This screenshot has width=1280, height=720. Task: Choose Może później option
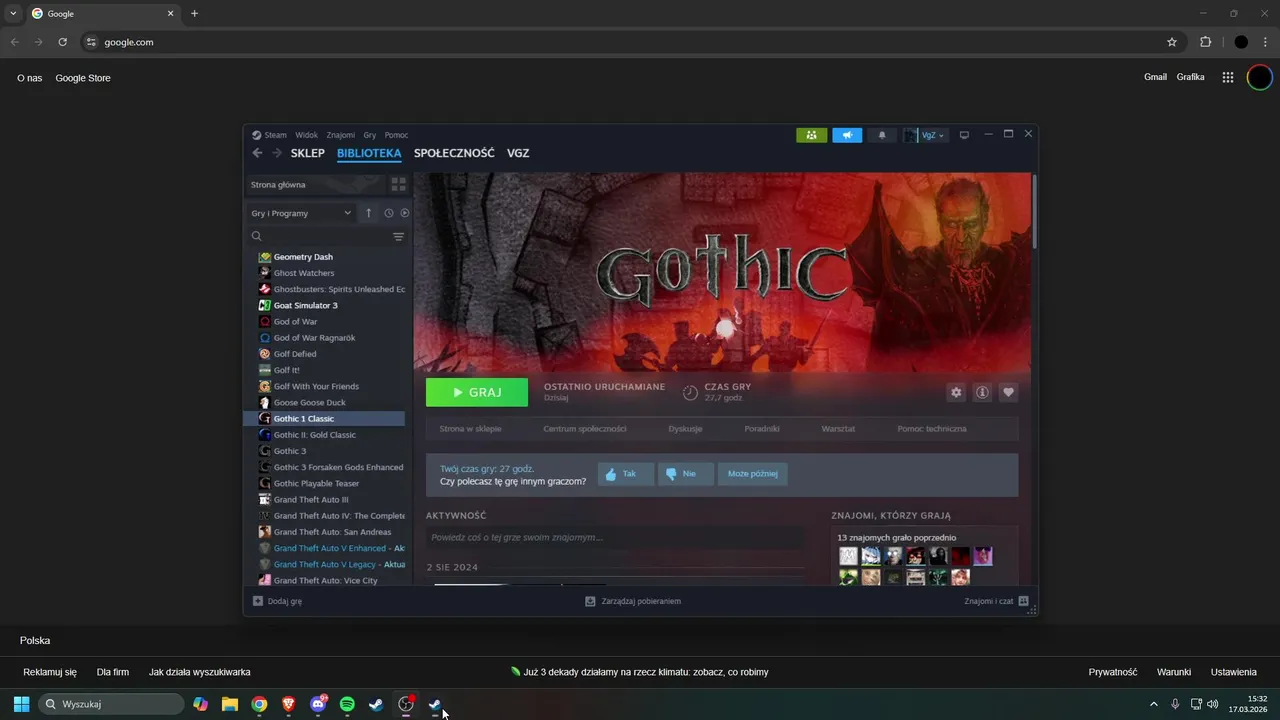[753, 474]
